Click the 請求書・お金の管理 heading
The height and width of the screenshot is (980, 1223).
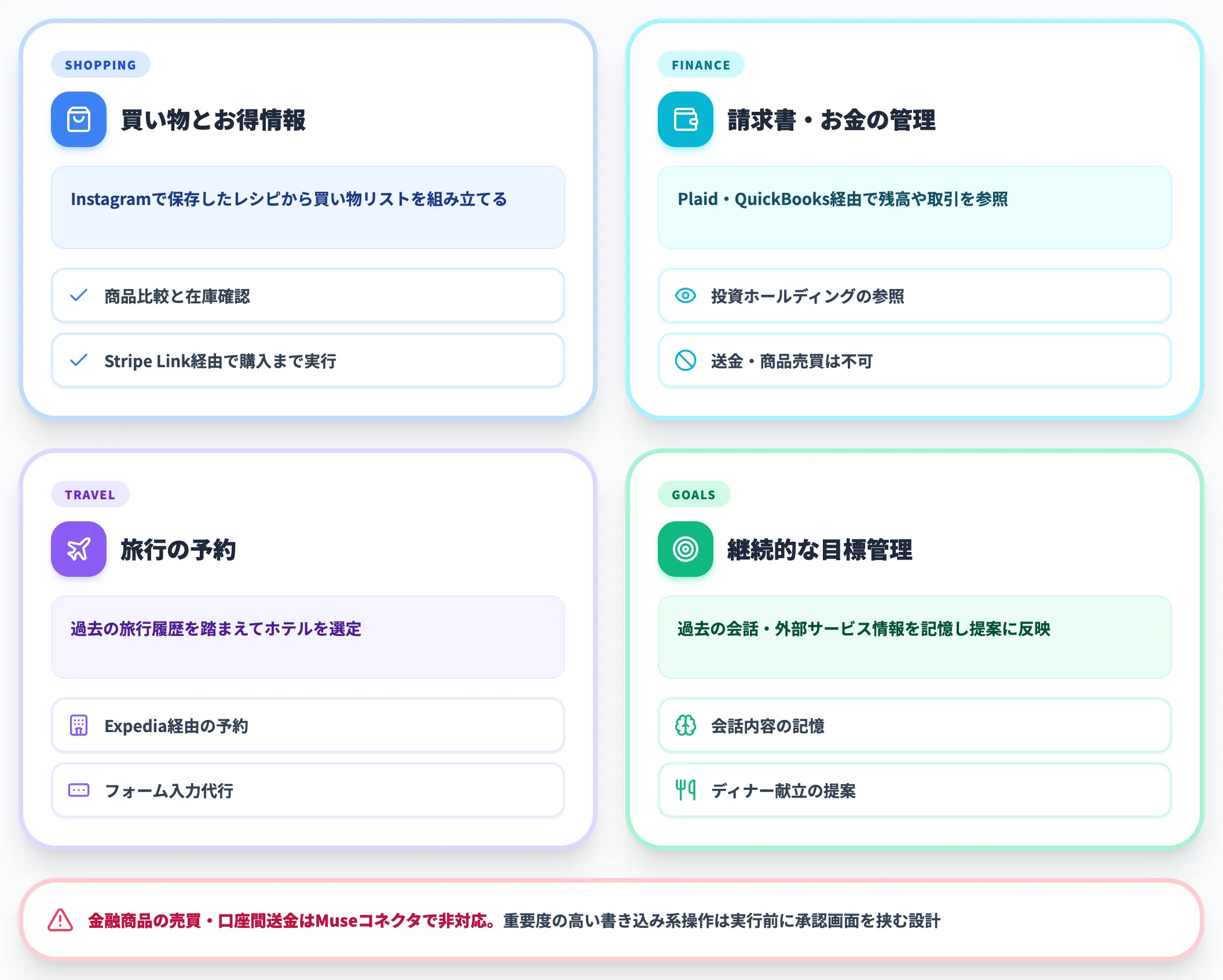[x=832, y=120]
